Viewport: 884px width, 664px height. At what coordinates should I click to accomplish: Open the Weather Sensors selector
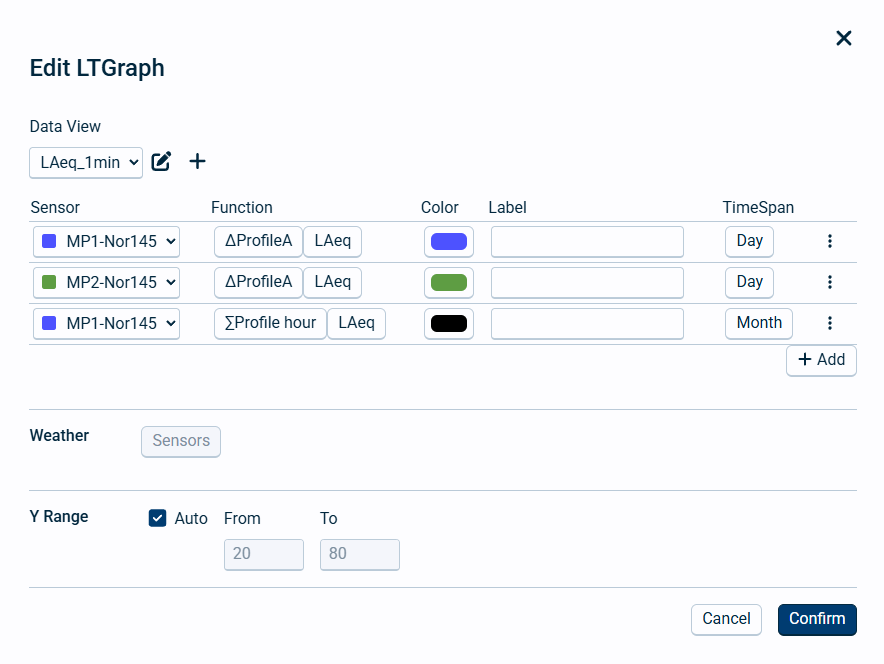181,441
